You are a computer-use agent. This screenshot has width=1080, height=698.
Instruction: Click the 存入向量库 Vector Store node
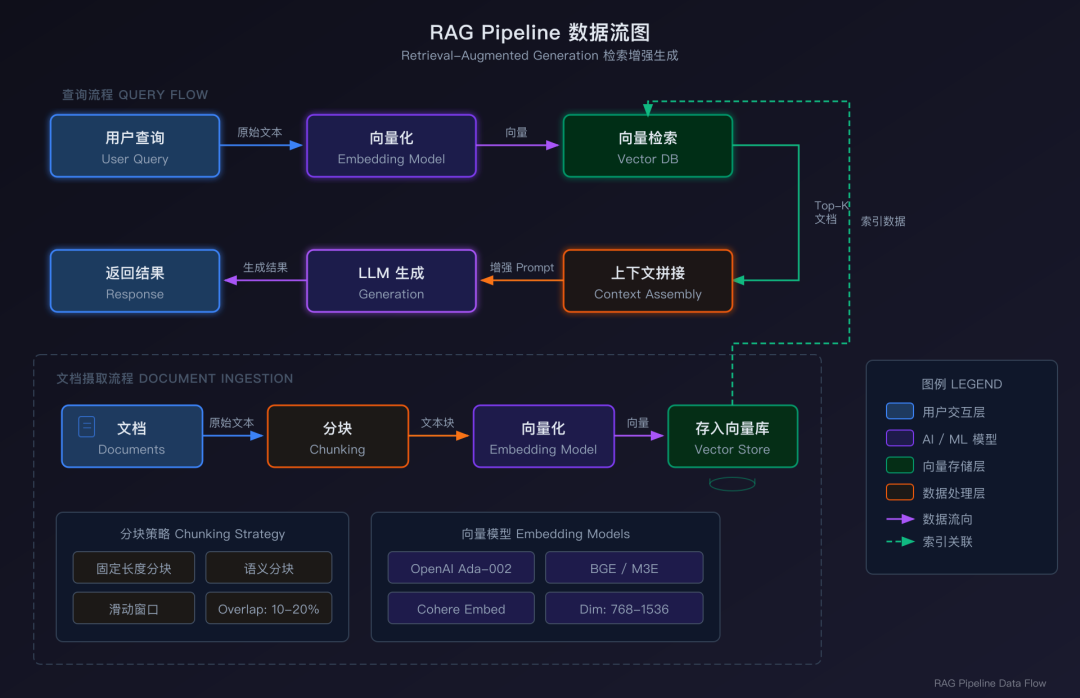pyautogui.click(x=732, y=436)
